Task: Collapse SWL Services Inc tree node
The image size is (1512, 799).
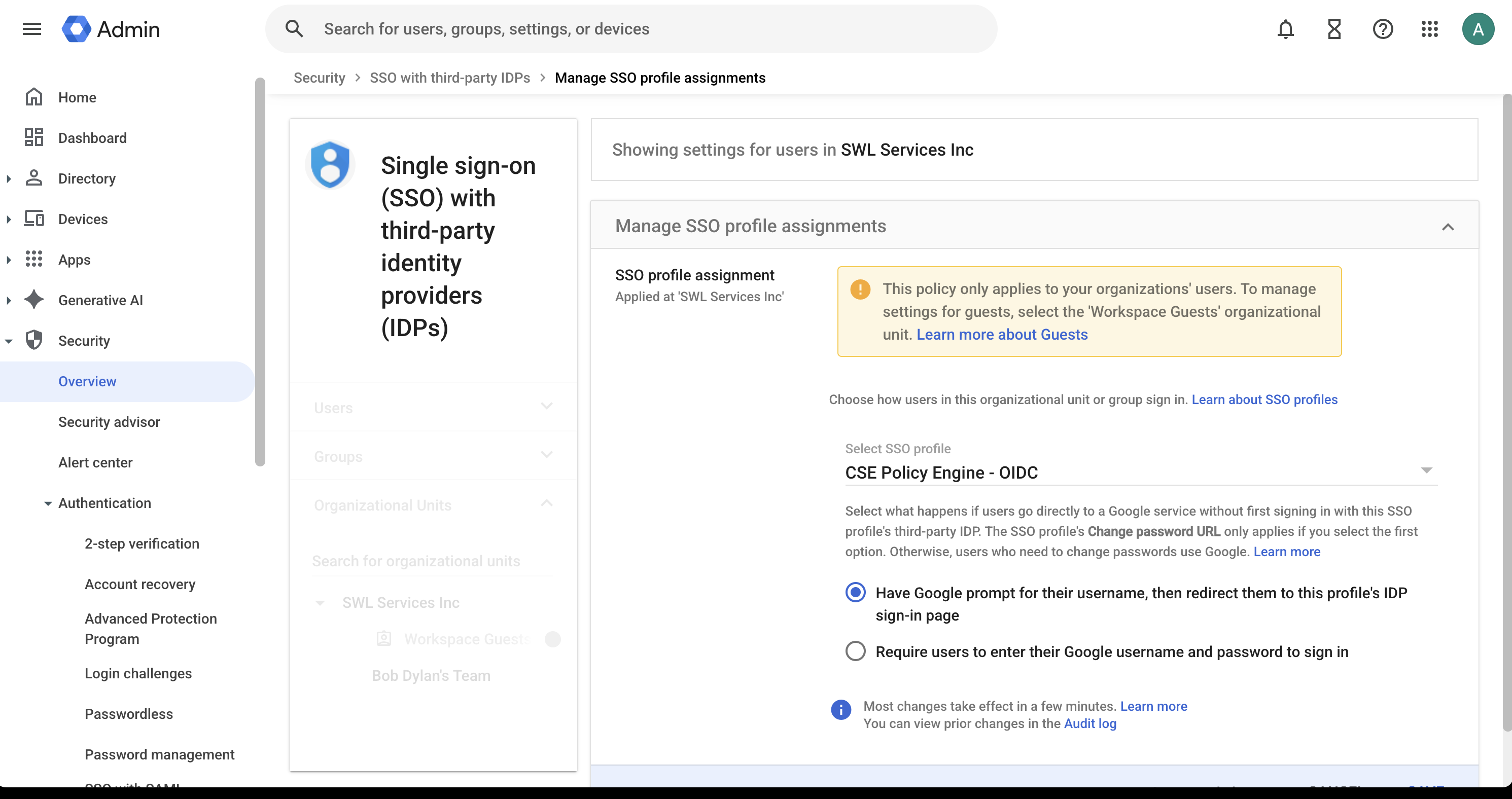Action: pos(320,602)
